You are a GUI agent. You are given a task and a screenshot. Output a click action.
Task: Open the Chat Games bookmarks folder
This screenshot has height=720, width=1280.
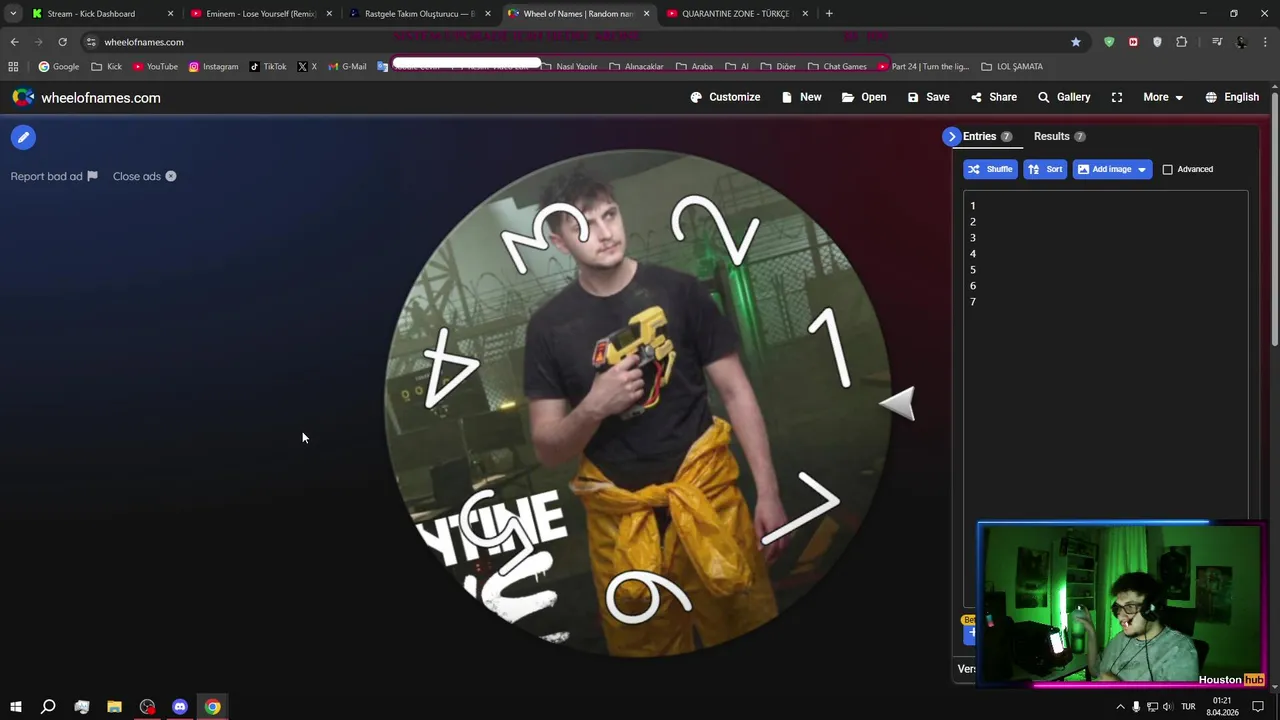coord(837,67)
